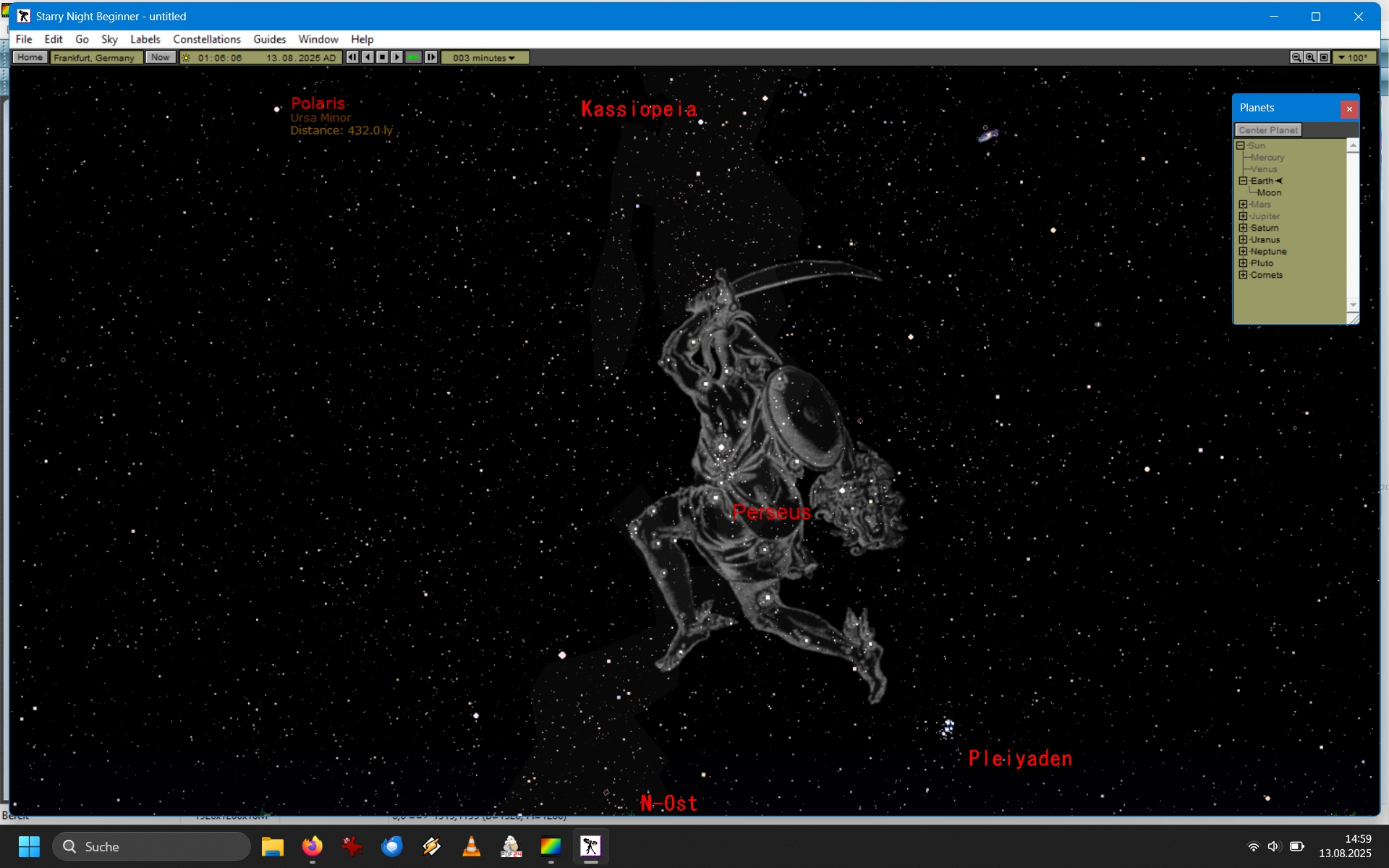Click the Perseus constellation label
The image size is (1389, 868).
[772, 512]
